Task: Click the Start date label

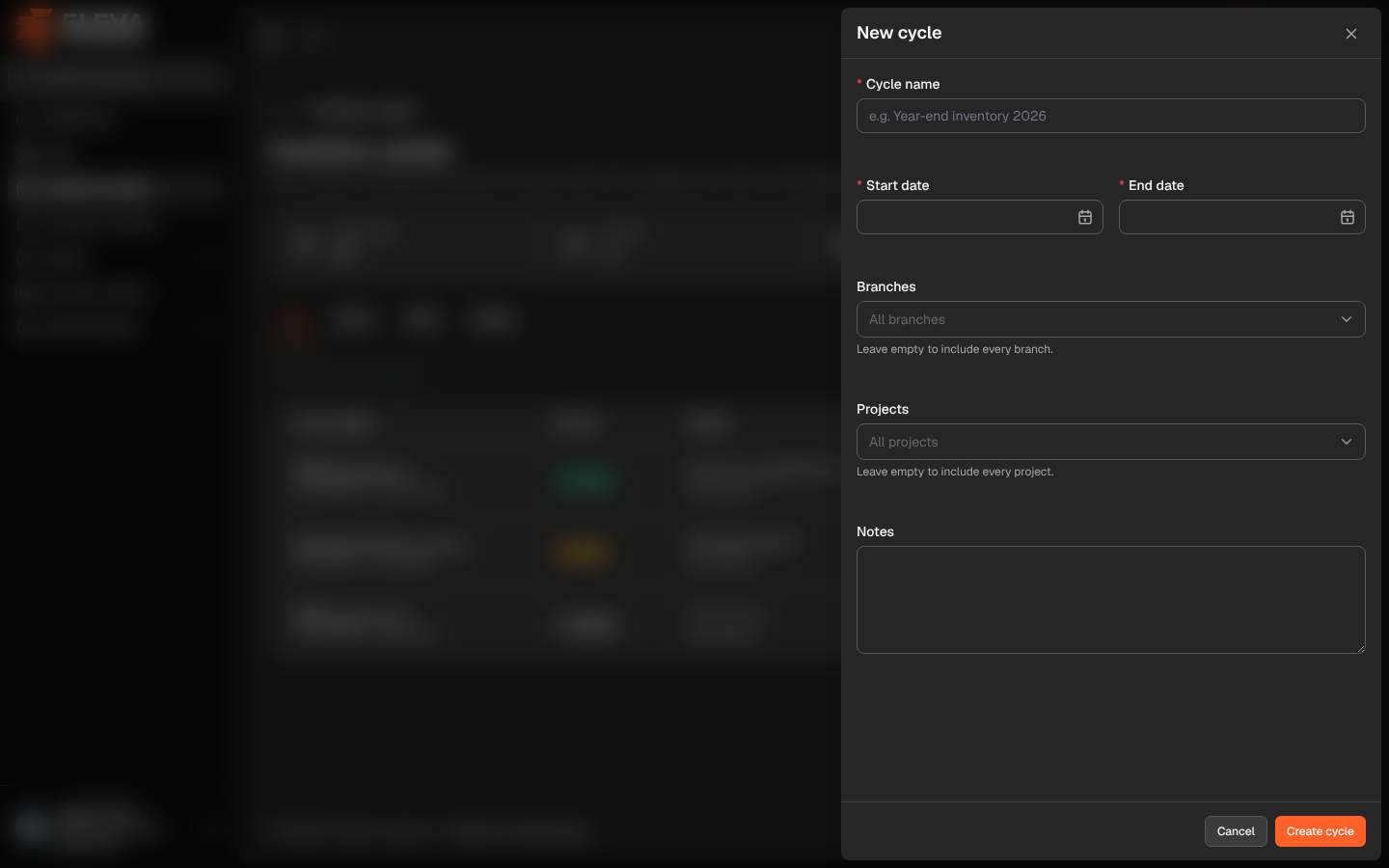Action: pos(897,185)
